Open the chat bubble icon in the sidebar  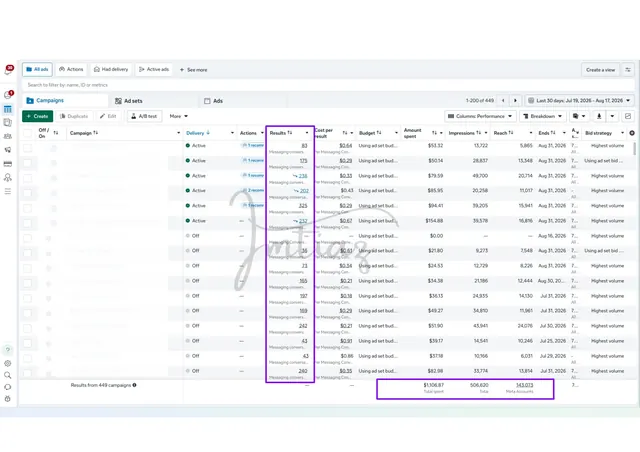[8, 387]
